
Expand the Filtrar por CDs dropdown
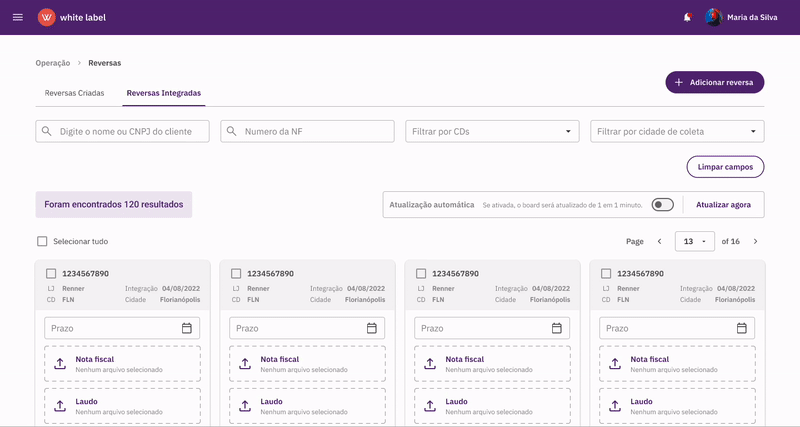coord(492,131)
